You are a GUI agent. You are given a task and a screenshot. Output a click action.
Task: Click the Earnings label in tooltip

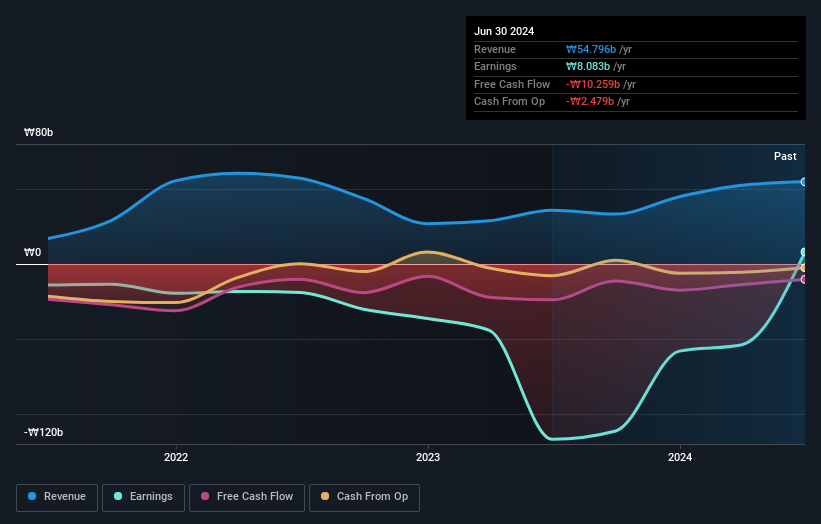[495, 66]
